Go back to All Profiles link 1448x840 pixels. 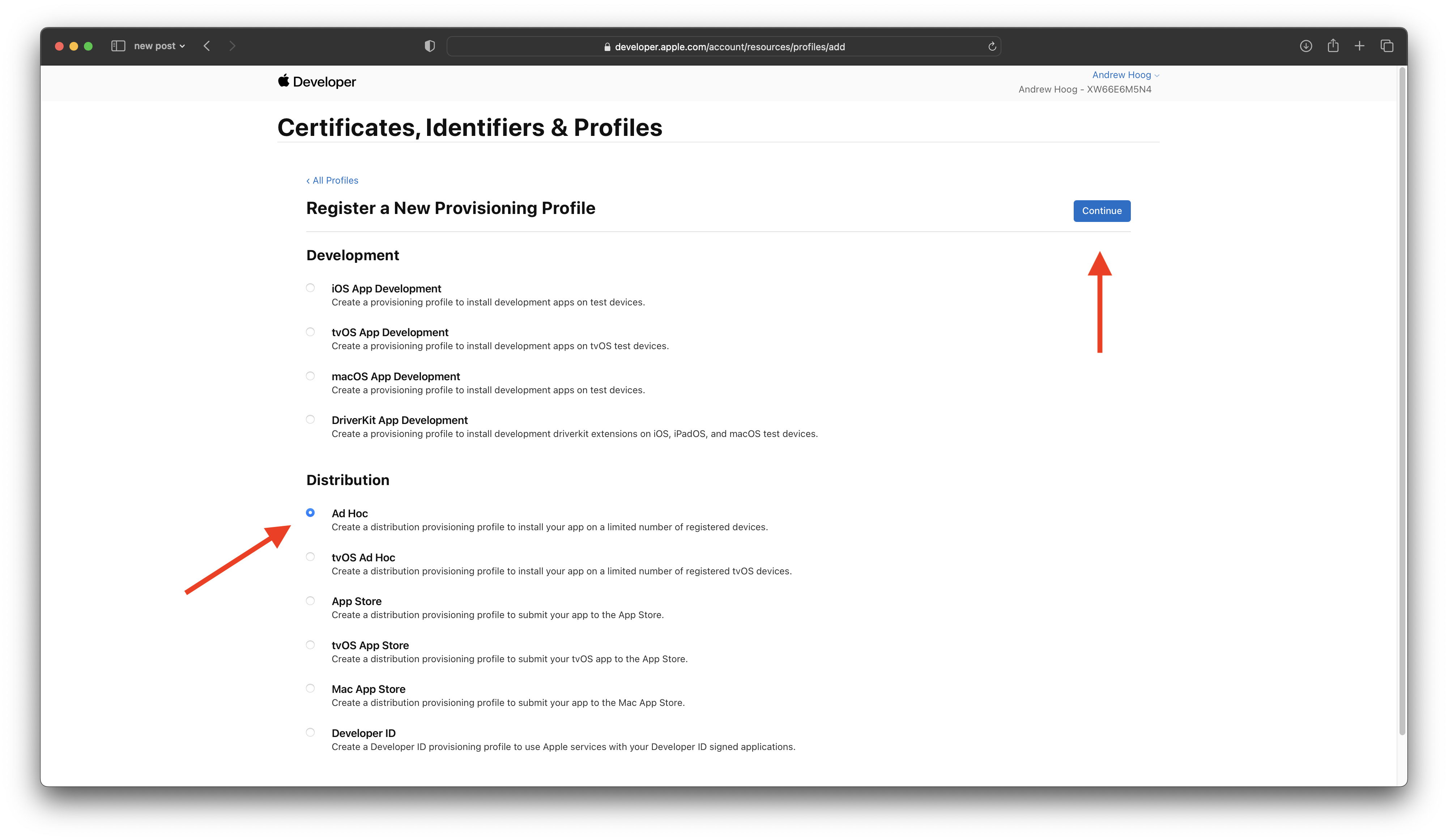tap(332, 180)
